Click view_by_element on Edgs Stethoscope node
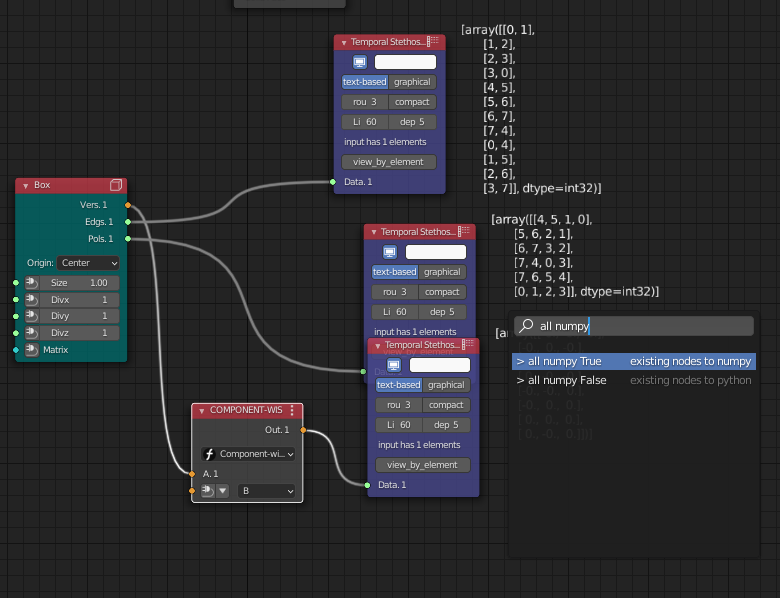The image size is (780, 598). [389, 162]
